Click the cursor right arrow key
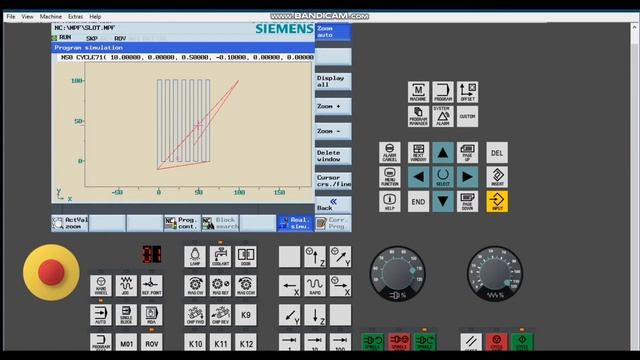The height and width of the screenshot is (360, 640). click(467, 177)
